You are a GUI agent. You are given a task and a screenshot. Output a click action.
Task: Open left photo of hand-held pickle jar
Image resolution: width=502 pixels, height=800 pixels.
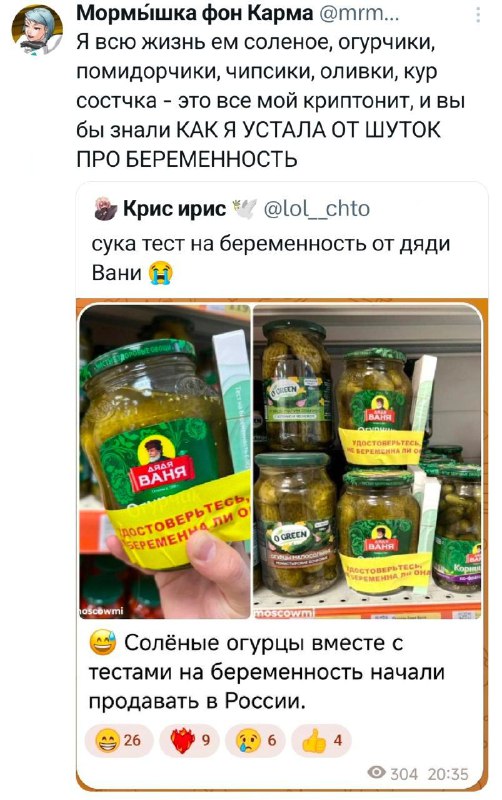pyautogui.click(x=165, y=461)
